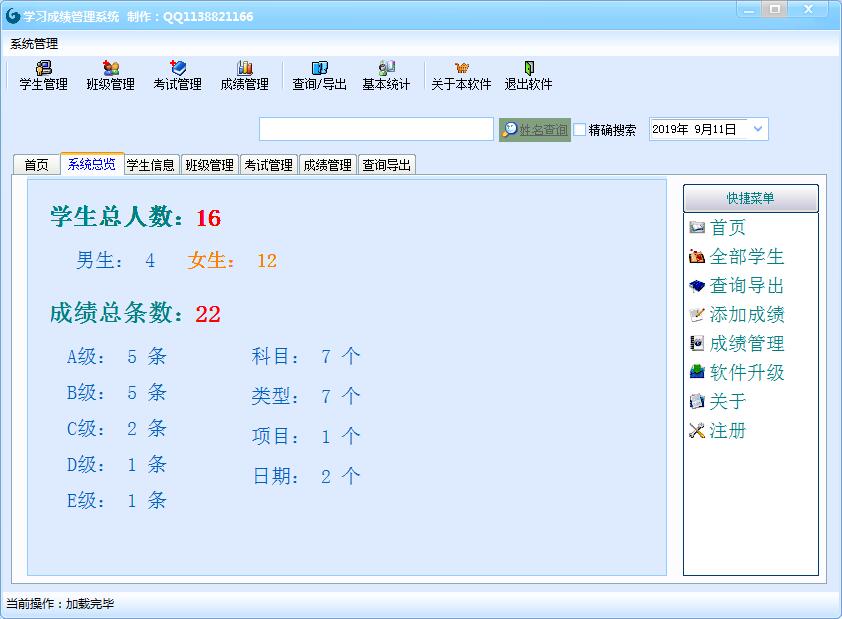Click 关于 link in quick menu
842x619 pixels.
[x=728, y=401]
